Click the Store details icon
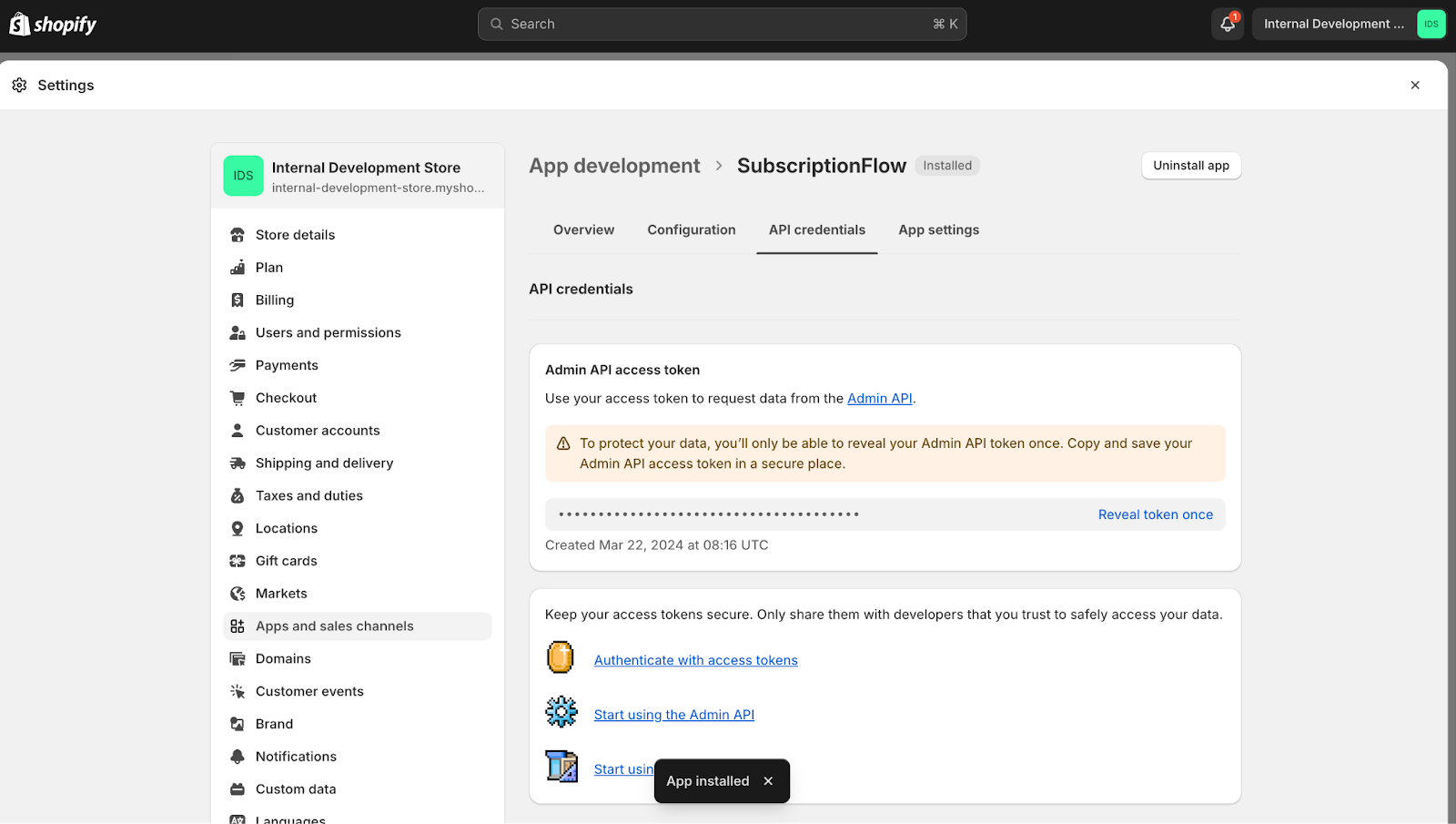The width and height of the screenshot is (1456, 824). tap(238, 235)
